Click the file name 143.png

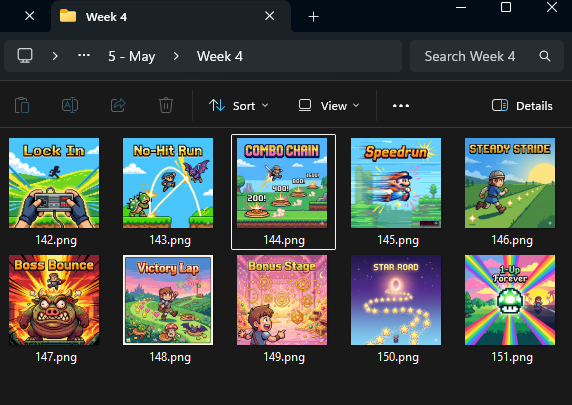170,240
